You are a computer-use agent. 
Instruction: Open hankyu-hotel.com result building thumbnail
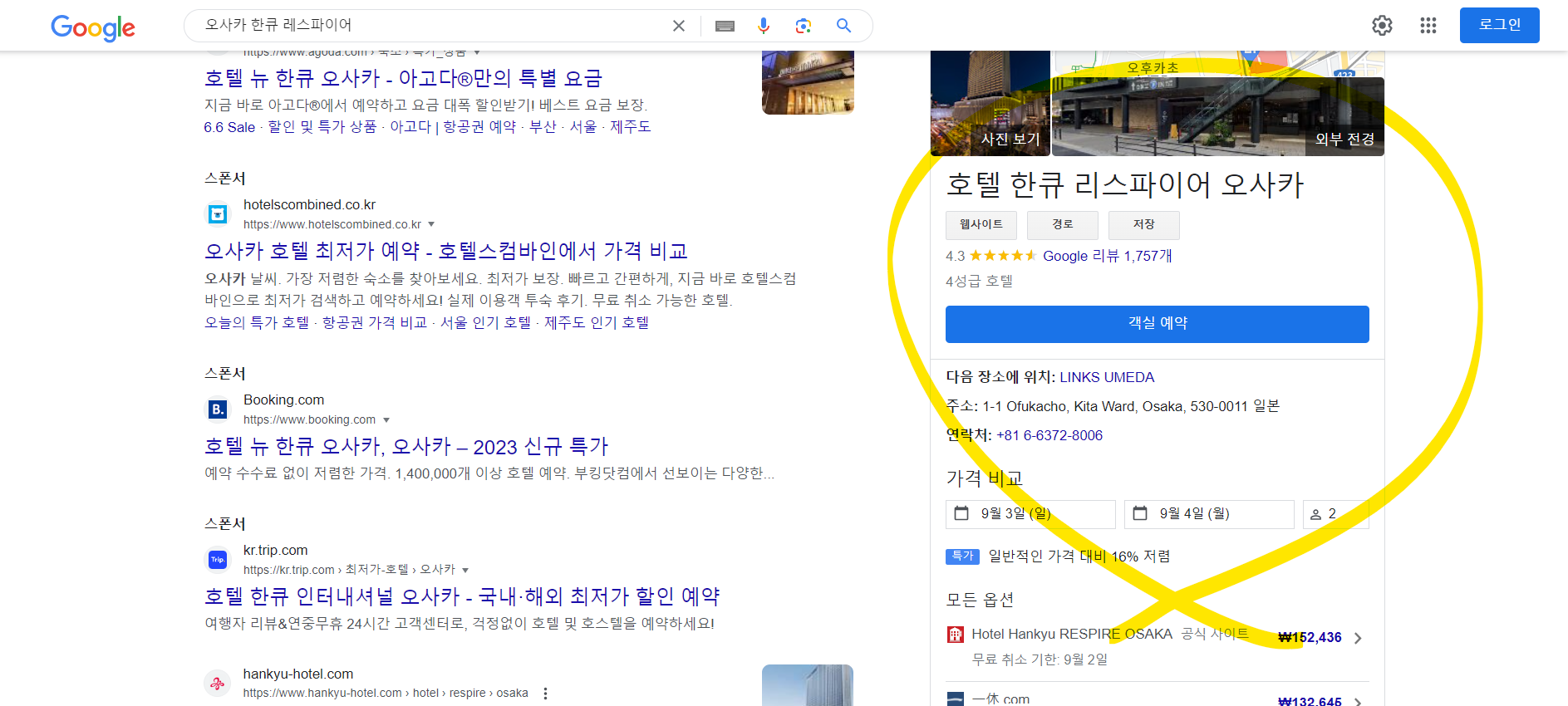808,685
